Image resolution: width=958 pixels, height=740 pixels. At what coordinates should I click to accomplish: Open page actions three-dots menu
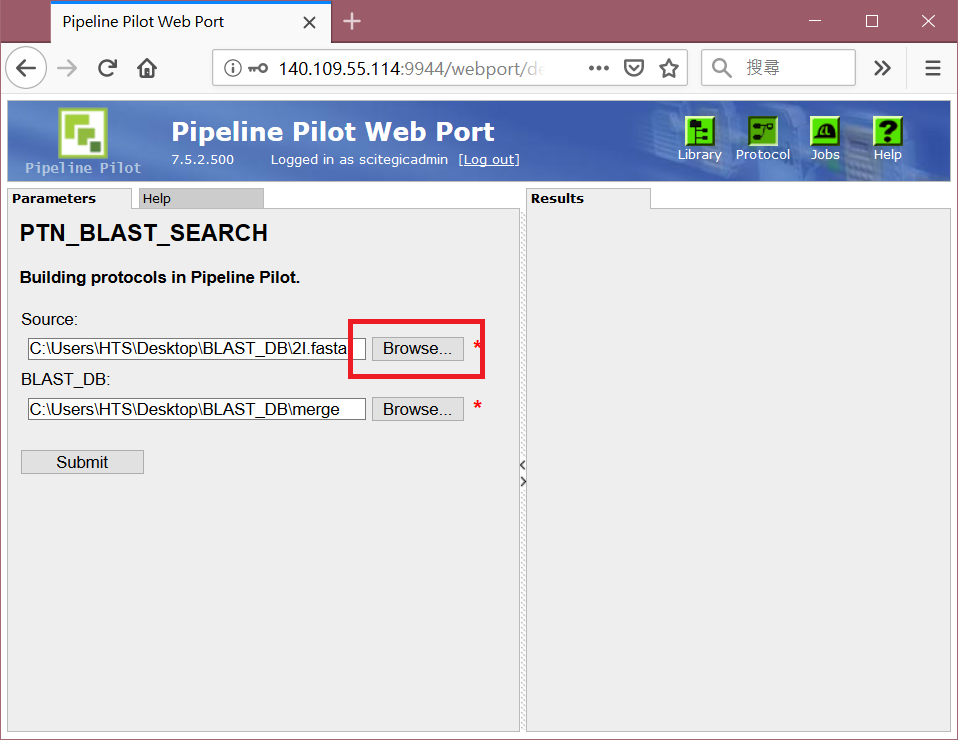pyautogui.click(x=599, y=68)
